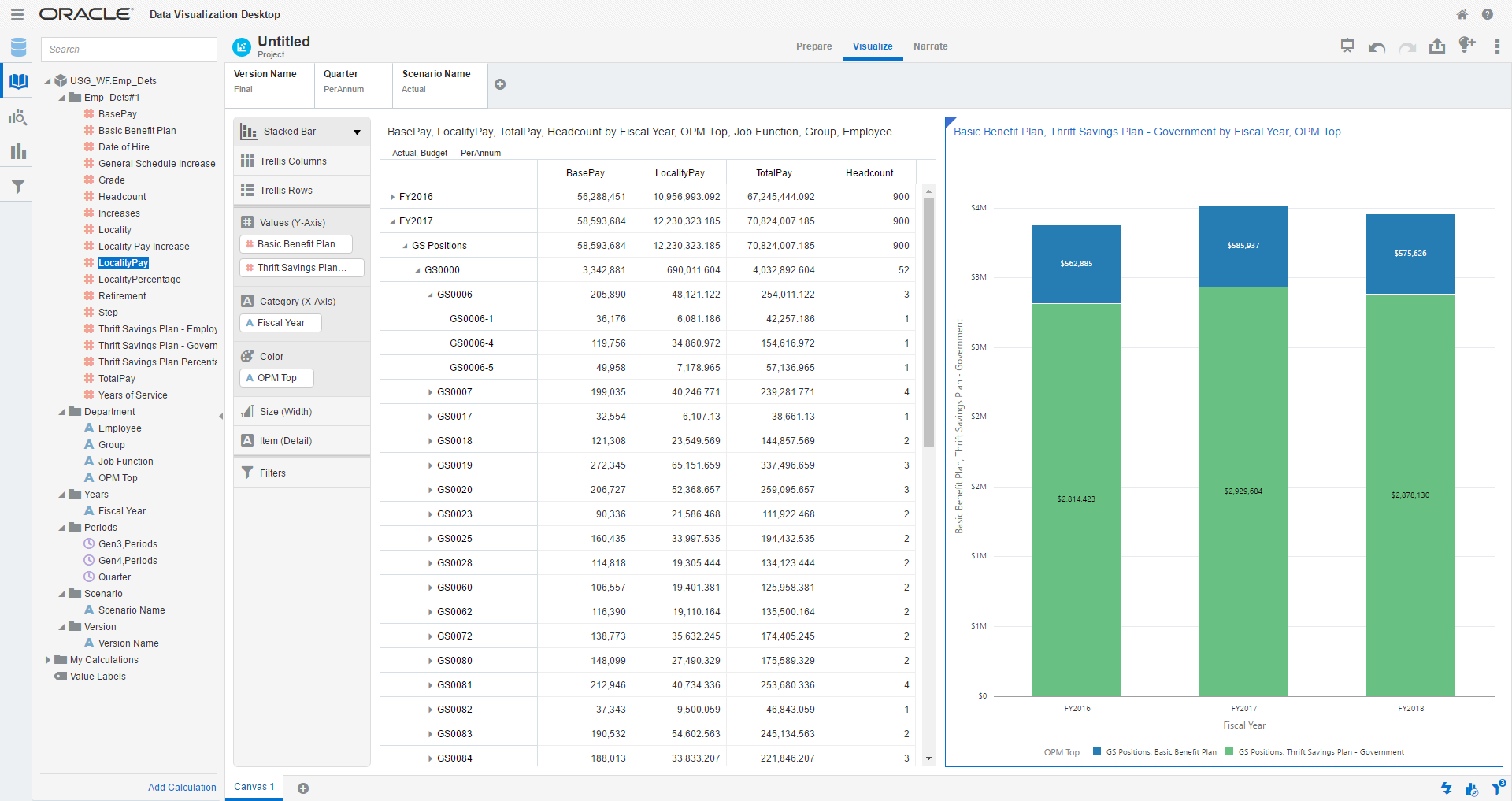Open the Stacked Bar chart type dropdown
The width and height of the screenshot is (1512, 801).
click(x=357, y=132)
